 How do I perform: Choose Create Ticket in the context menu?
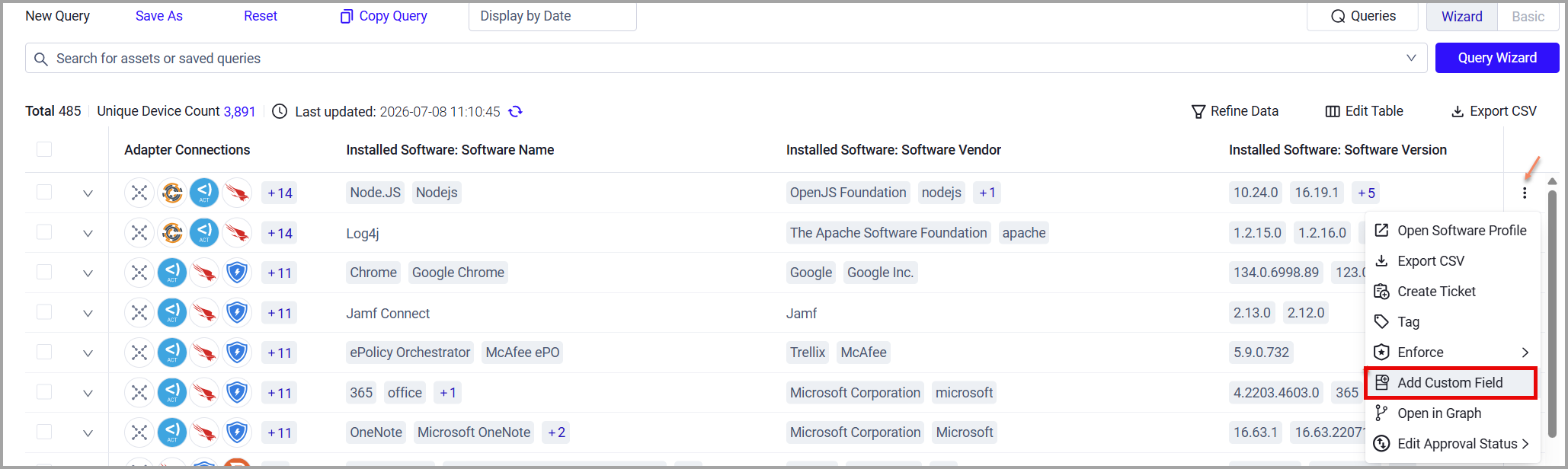[1453, 291]
